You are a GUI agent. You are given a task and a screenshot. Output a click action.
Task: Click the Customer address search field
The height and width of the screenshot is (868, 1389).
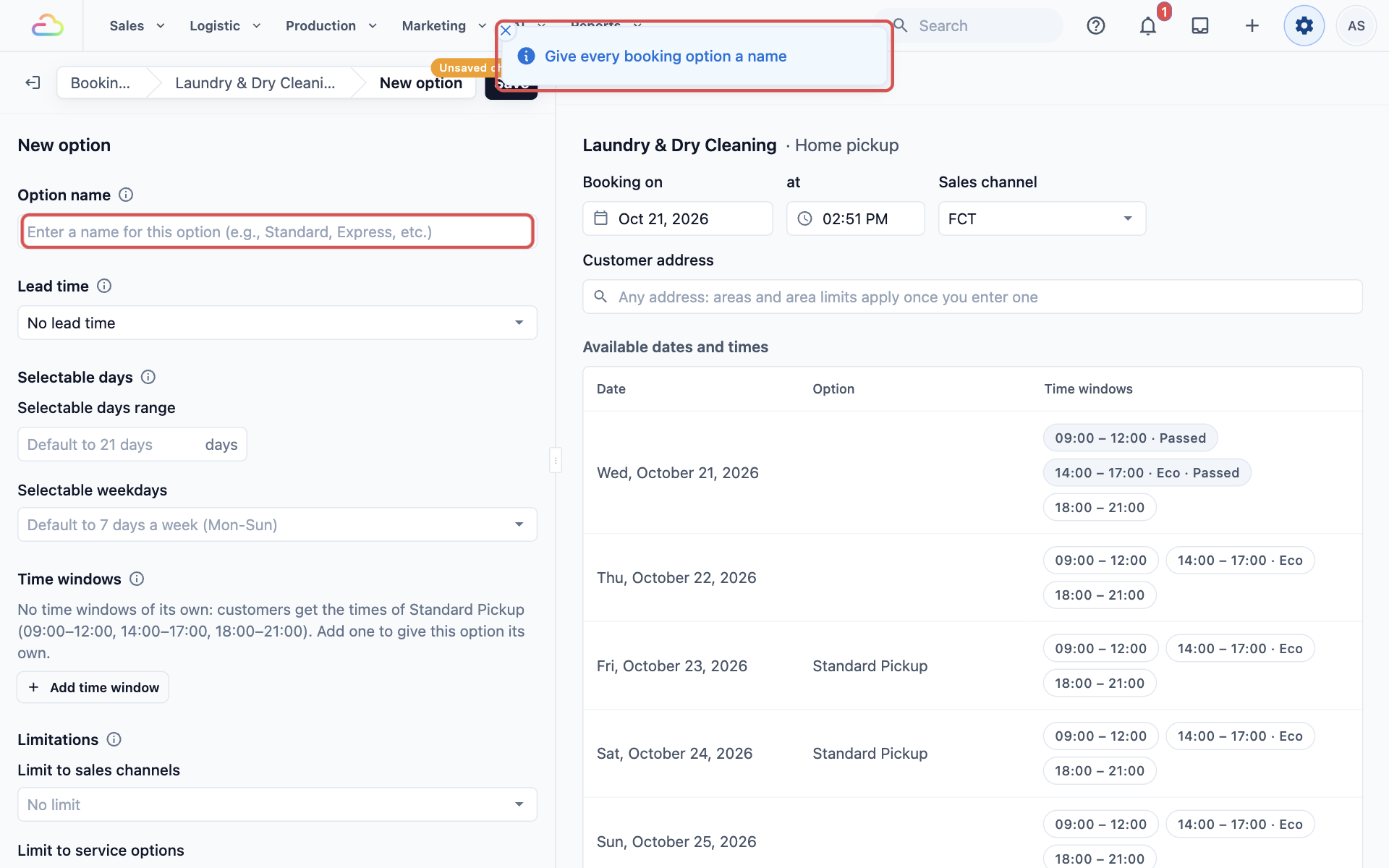click(972, 297)
